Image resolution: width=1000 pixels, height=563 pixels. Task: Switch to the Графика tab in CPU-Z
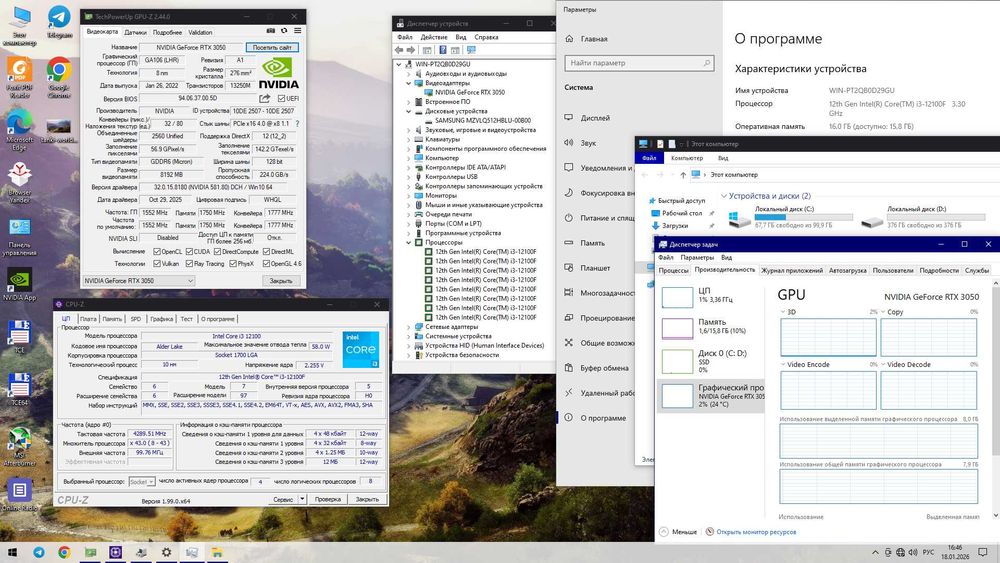pyautogui.click(x=161, y=319)
